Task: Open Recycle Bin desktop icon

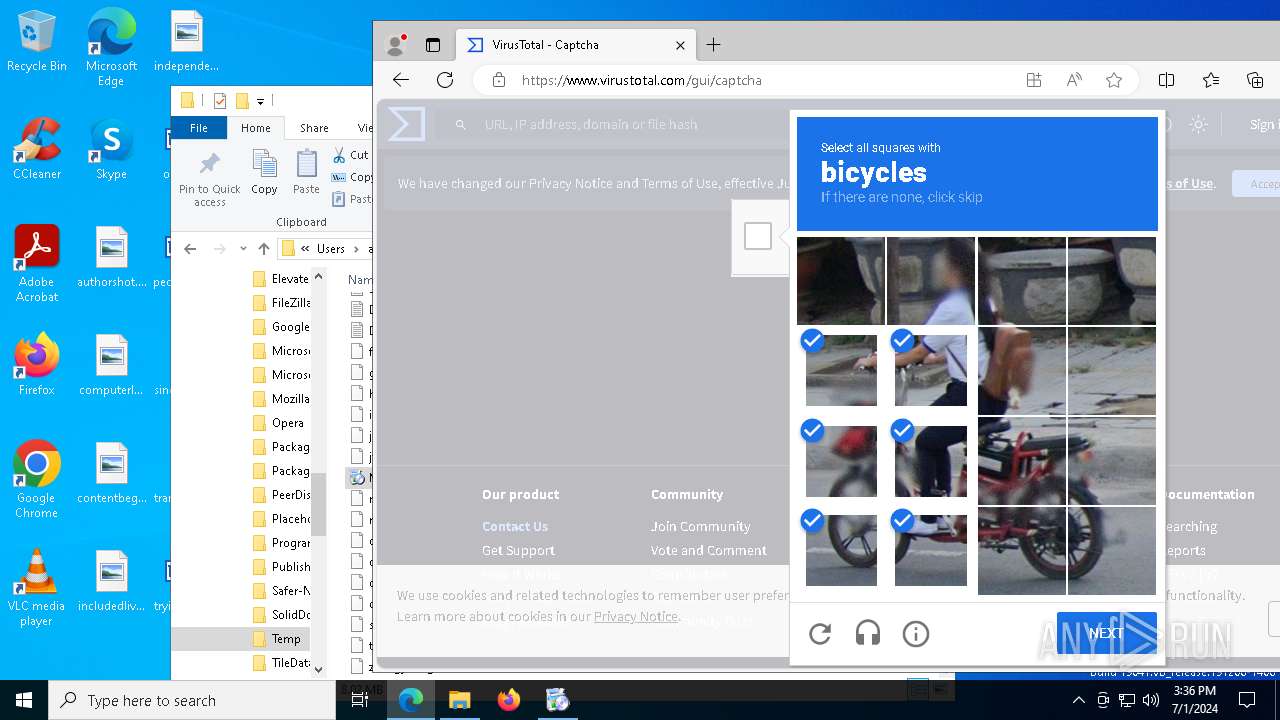Action: coord(37,42)
